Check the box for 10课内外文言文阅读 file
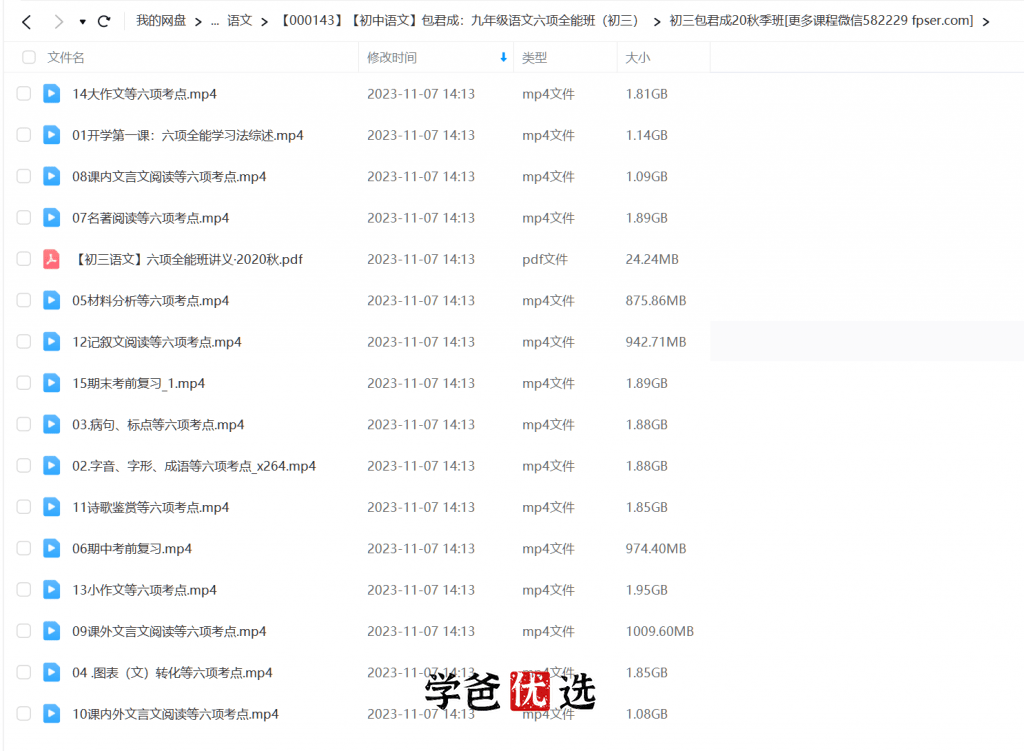1024x751 pixels. pos(24,714)
